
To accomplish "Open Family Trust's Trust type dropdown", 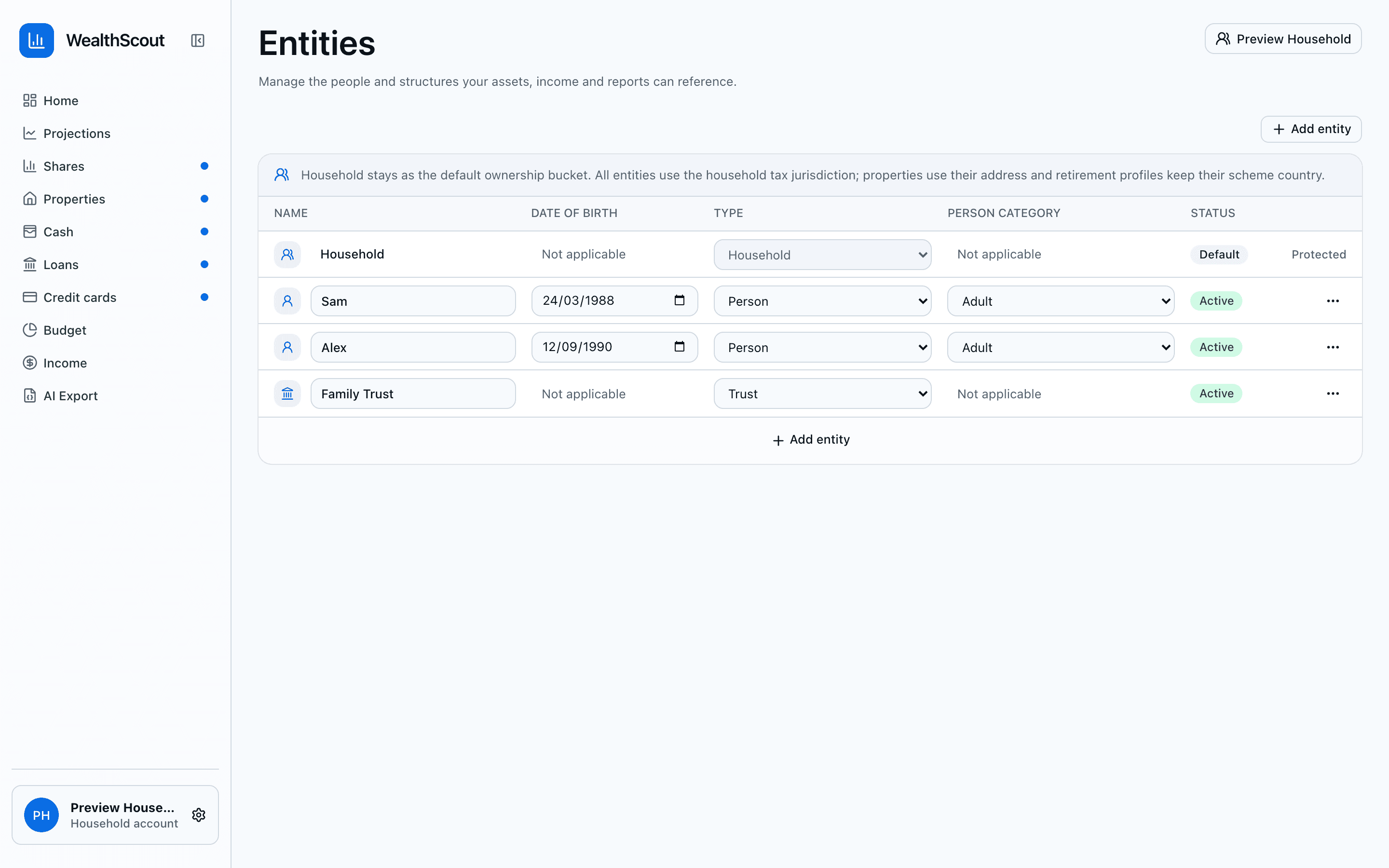I will 822,394.
